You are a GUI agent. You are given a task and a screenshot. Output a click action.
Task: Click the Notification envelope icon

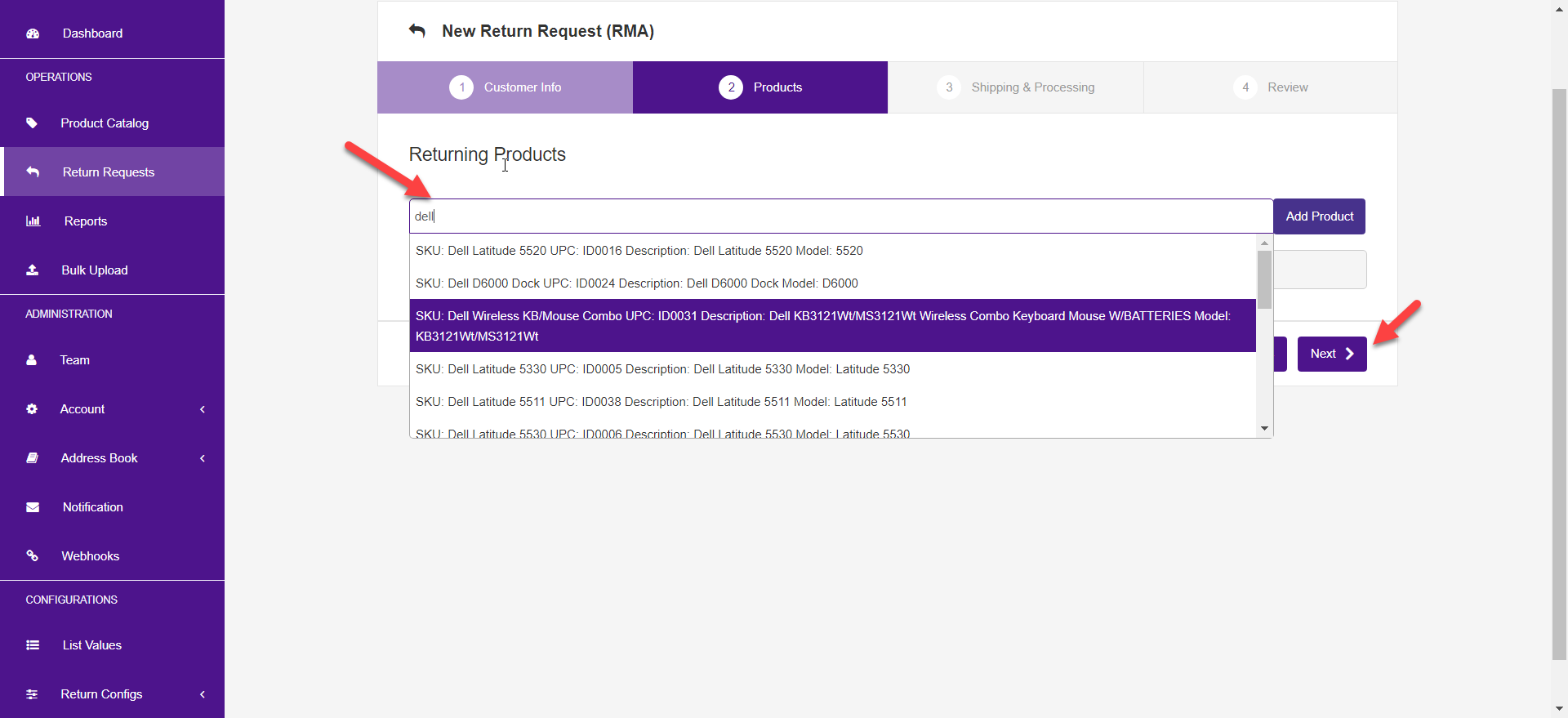point(33,507)
